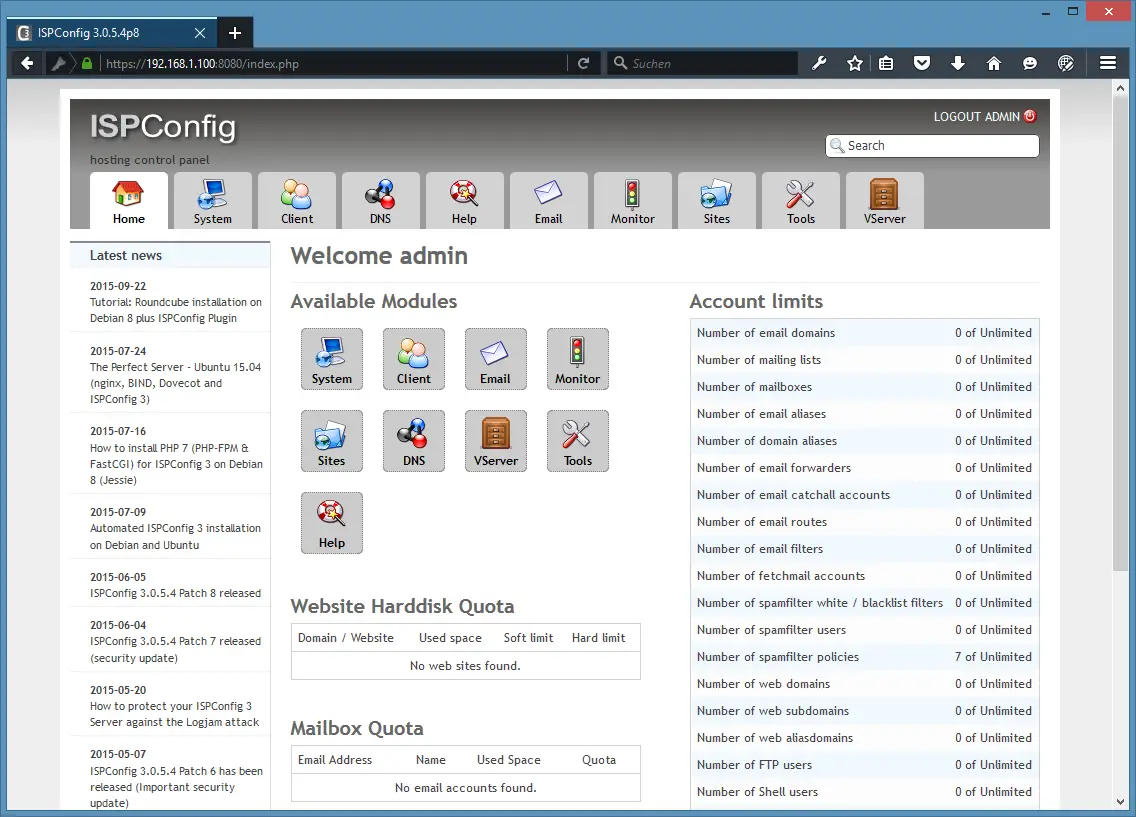Open the Monitor module tile with traffic light
This screenshot has height=817, width=1136.
point(577,359)
